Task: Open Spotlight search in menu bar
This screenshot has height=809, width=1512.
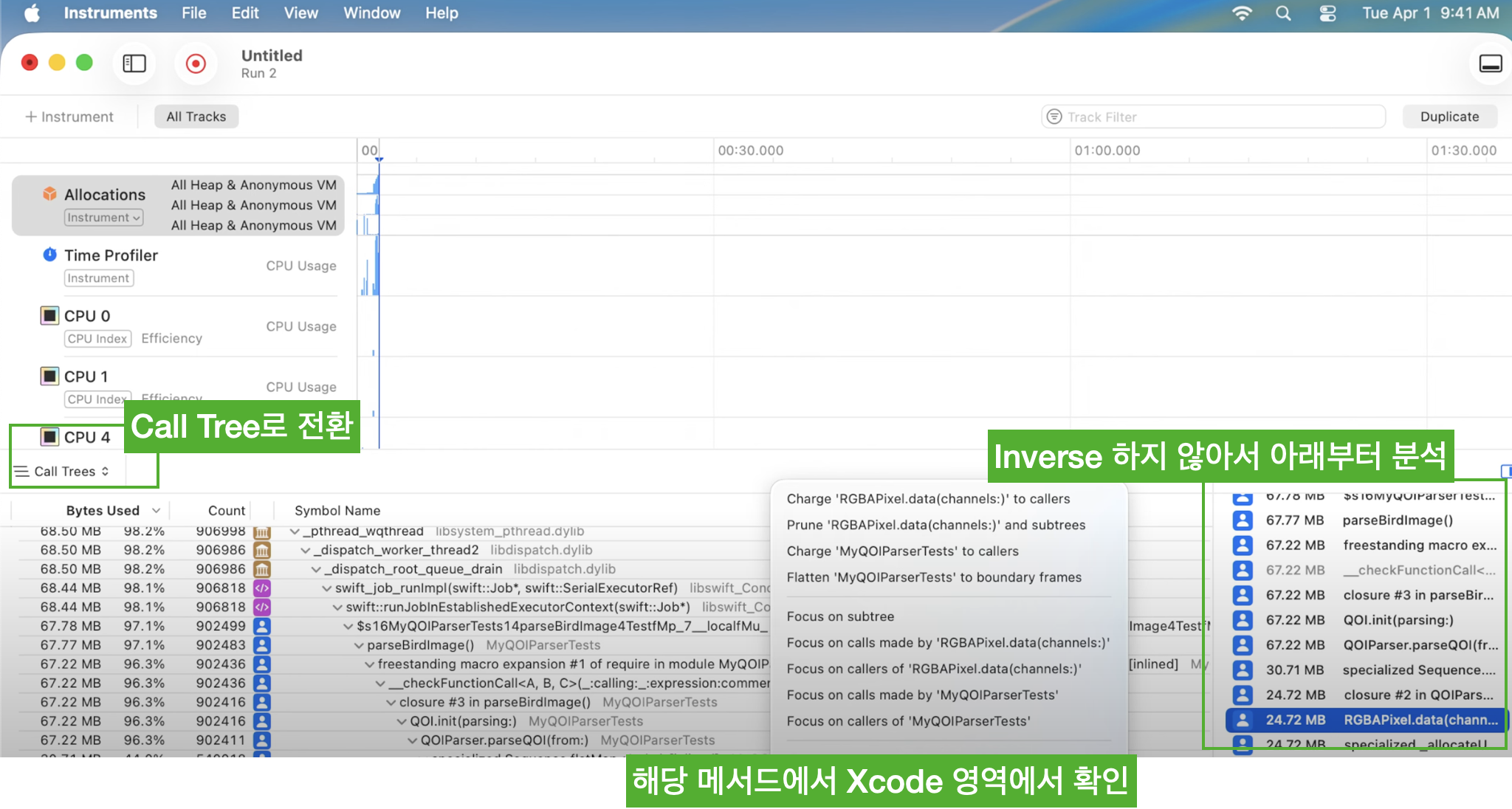Action: click(x=1283, y=13)
